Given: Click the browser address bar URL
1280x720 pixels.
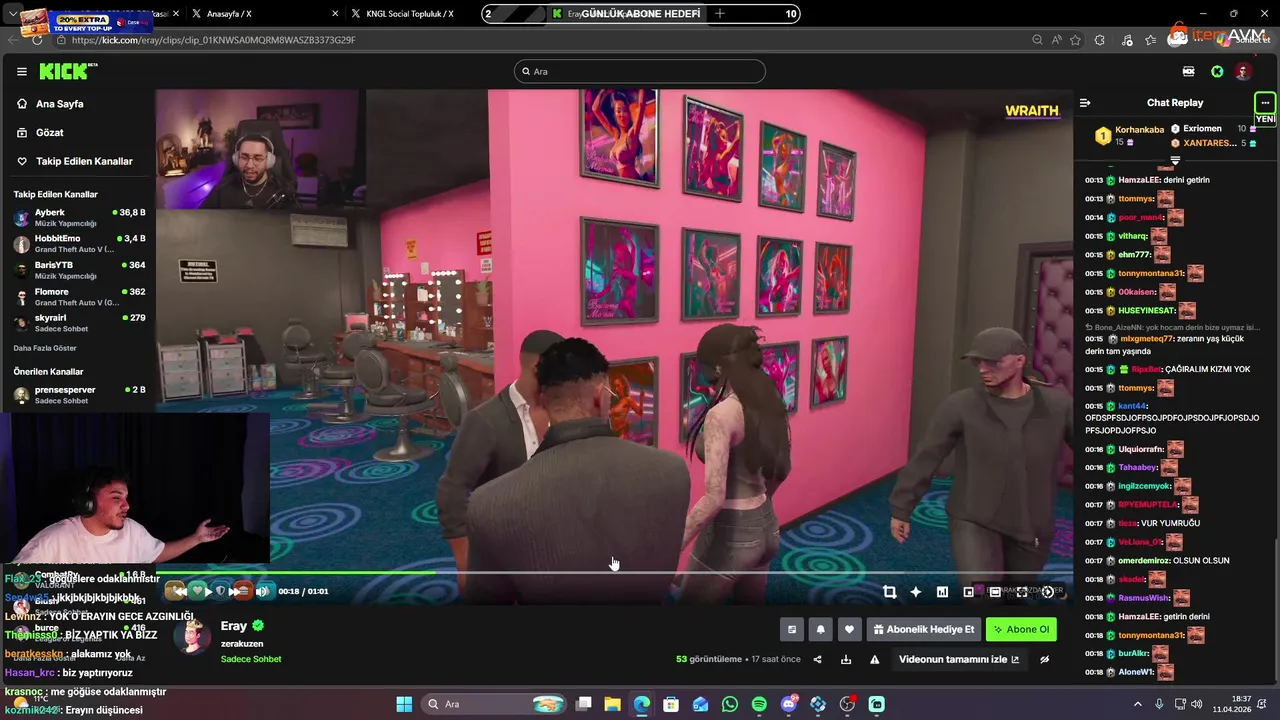Looking at the screenshot, I should [214, 40].
